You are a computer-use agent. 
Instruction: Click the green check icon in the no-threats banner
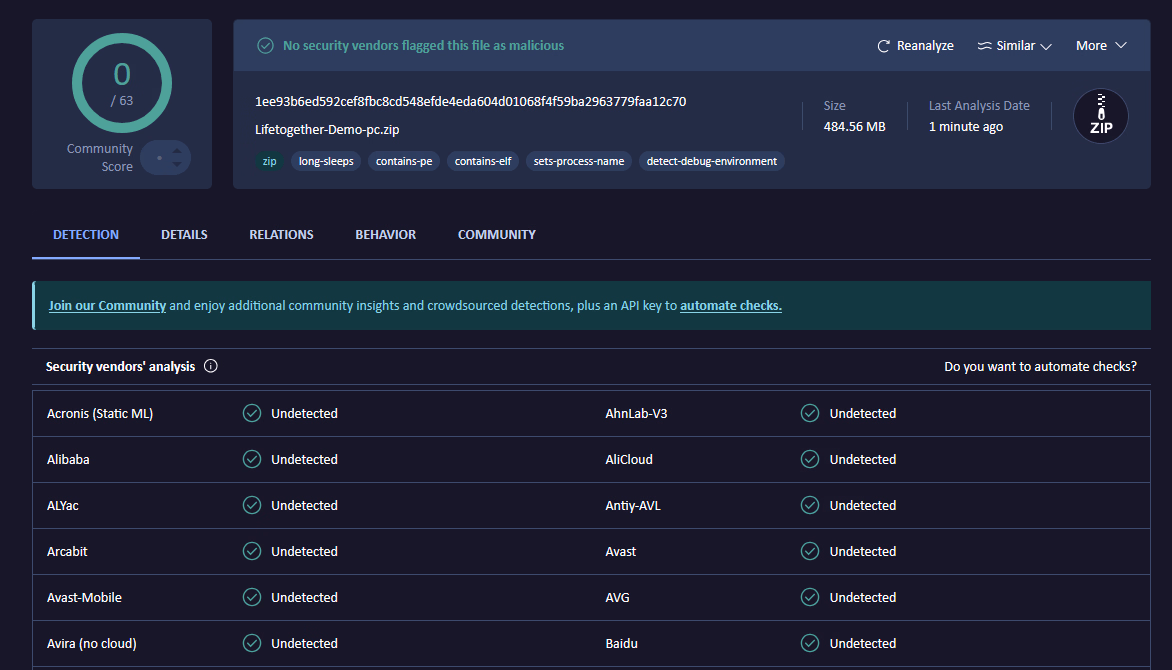pos(265,46)
